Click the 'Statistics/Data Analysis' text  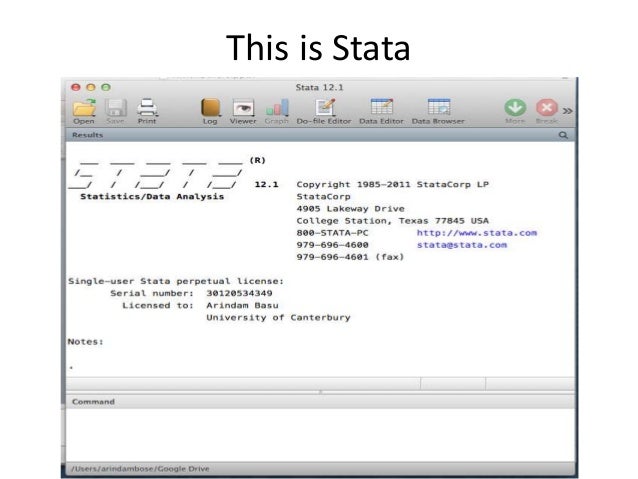pos(152,197)
